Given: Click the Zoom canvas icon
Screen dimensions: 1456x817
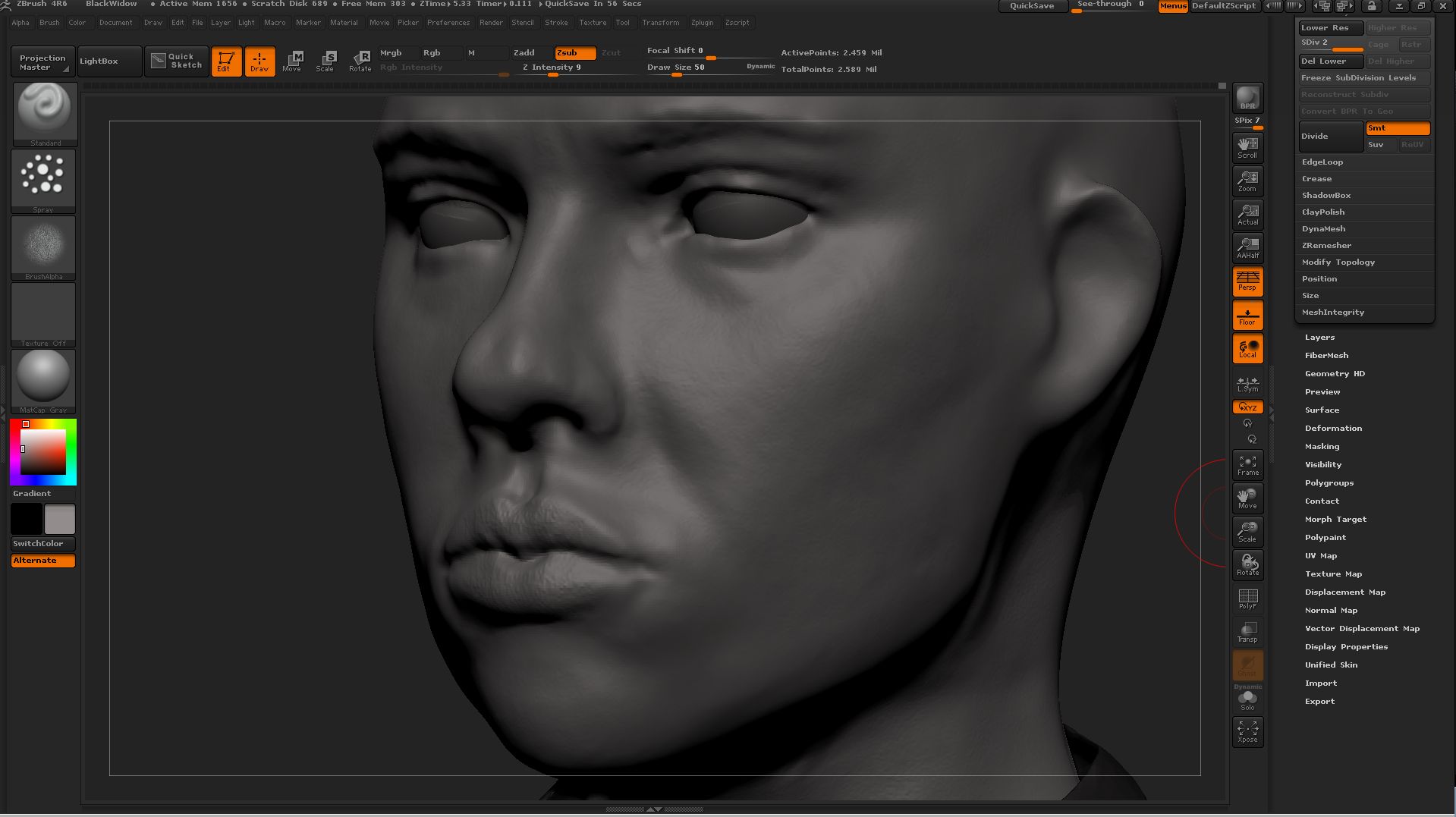Looking at the screenshot, I should click(x=1247, y=181).
